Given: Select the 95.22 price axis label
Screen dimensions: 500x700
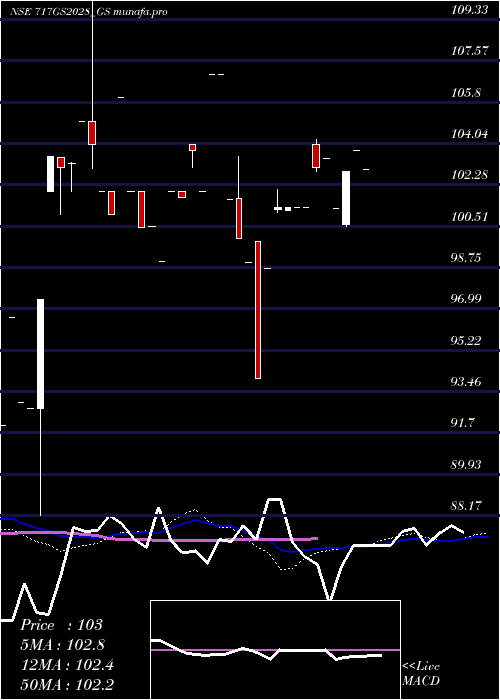Looking at the screenshot, I should pyautogui.click(x=466, y=341).
